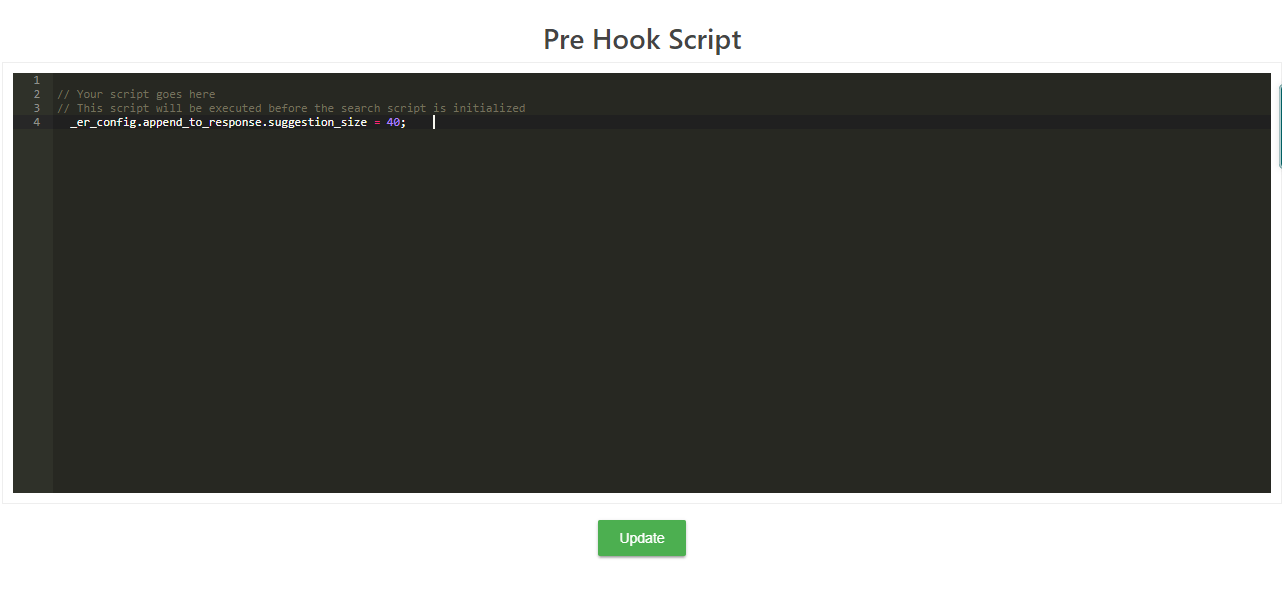
Task: Click line number 2 in the gutter
Action: (x=36, y=93)
